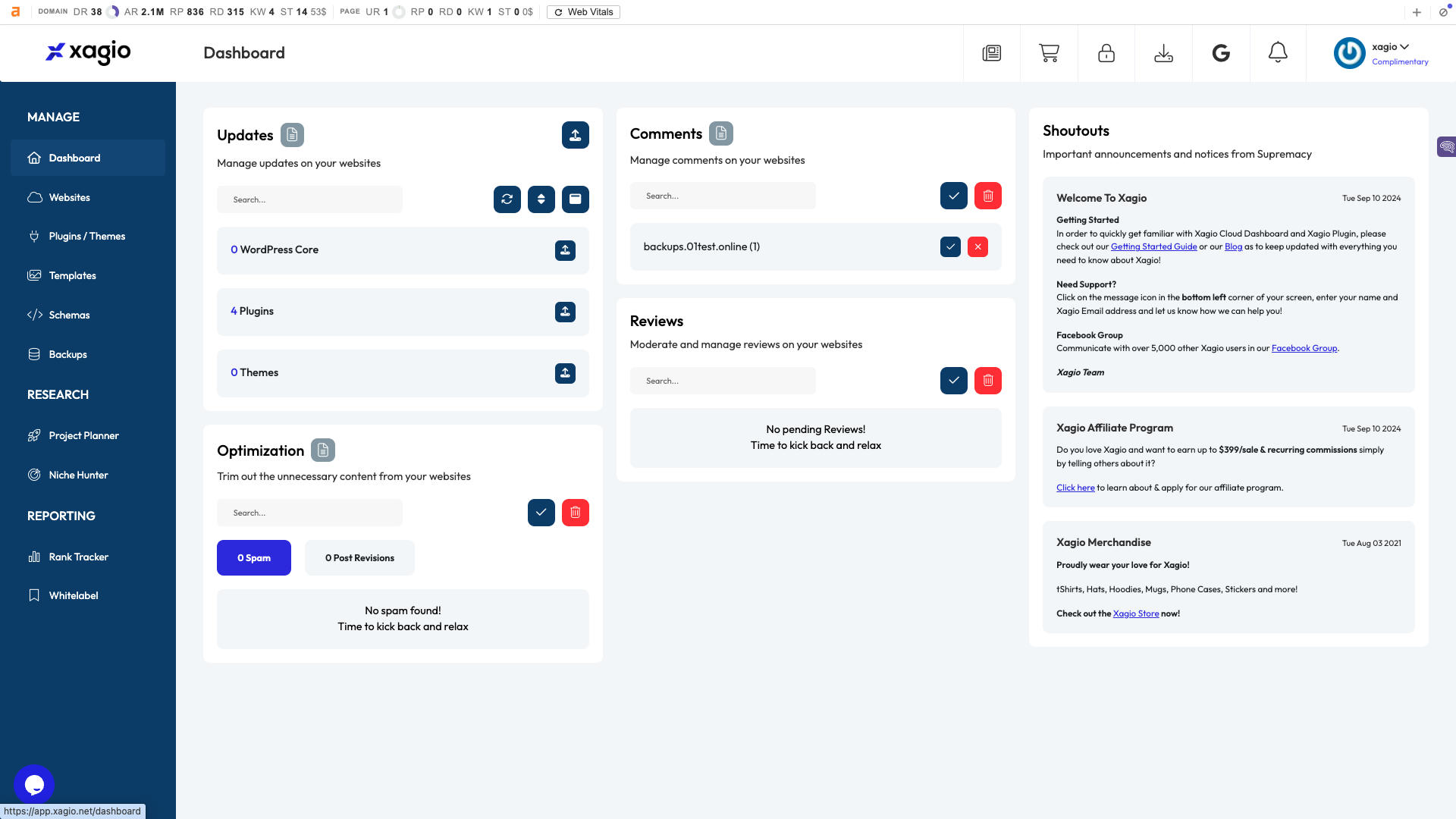
Task: Click the Updates documentation icon
Action: pyautogui.click(x=292, y=135)
